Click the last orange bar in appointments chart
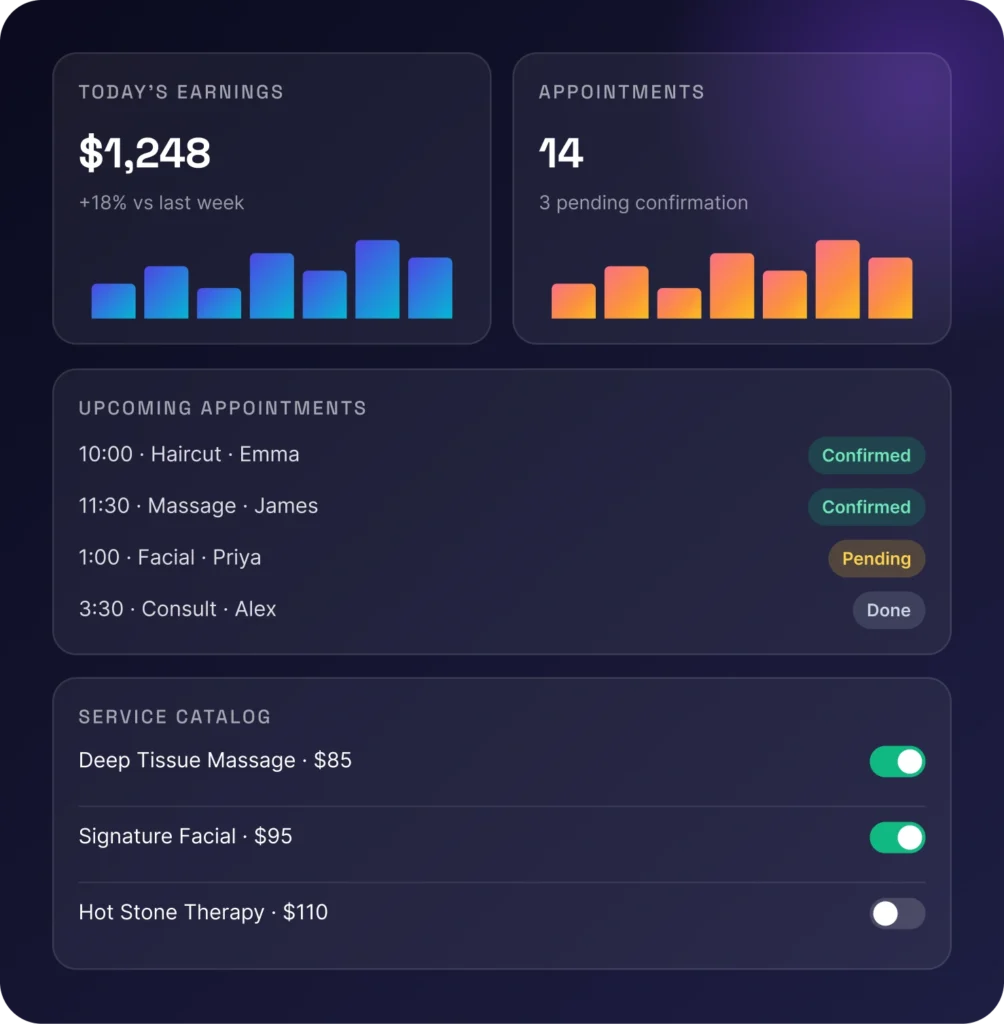Viewport: 1004px width, 1024px height. (890, 288)
